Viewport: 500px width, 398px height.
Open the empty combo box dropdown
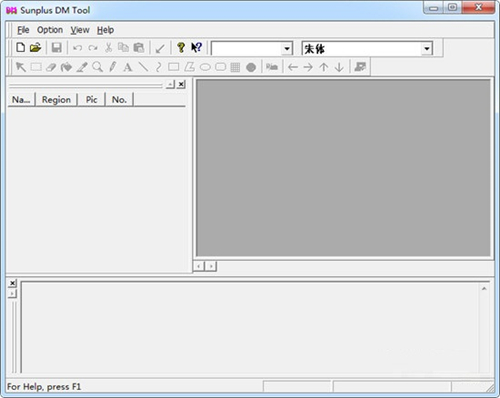[x=287, y=49]
